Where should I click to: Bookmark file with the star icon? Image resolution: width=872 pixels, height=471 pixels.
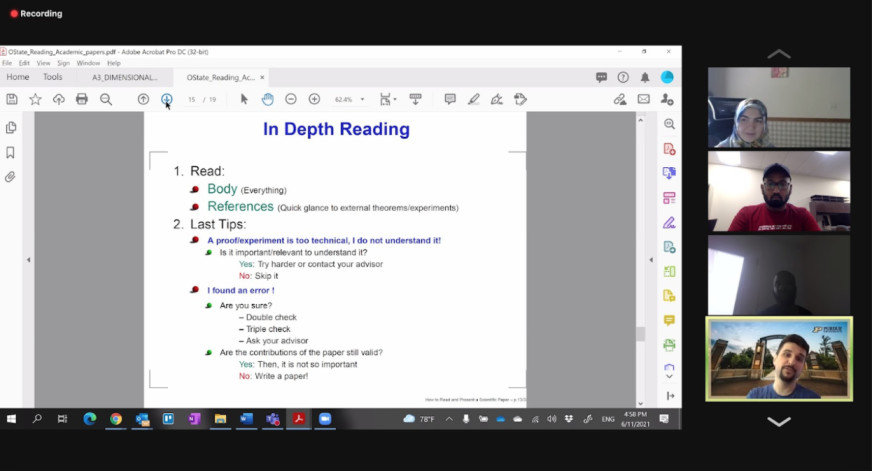tap(35, 99)
